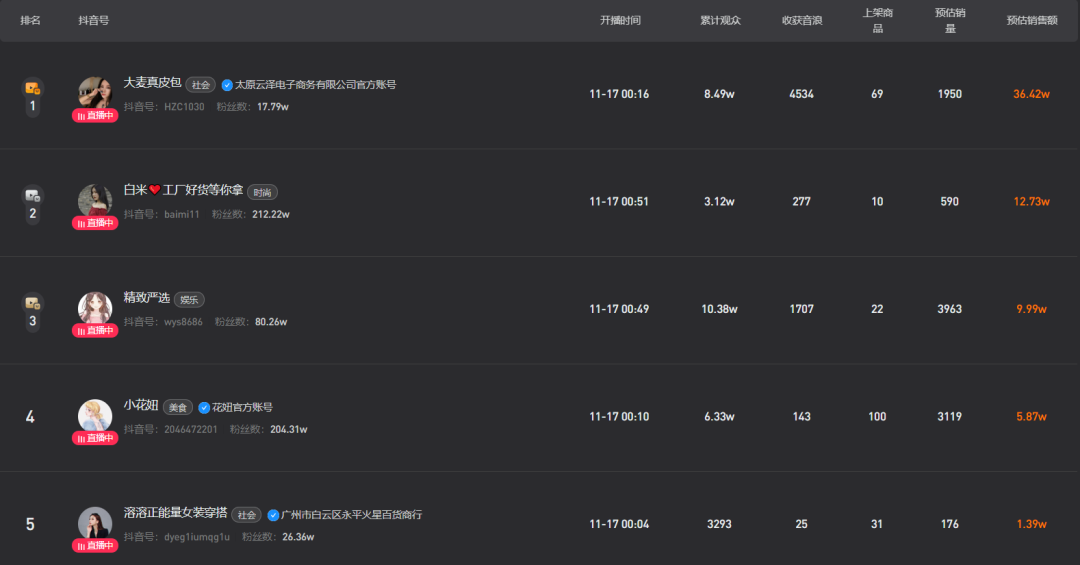Open 白米 工厂好货等你拿 streamer name link
The image size is (1080, 565).
click(x=183, y=190)
